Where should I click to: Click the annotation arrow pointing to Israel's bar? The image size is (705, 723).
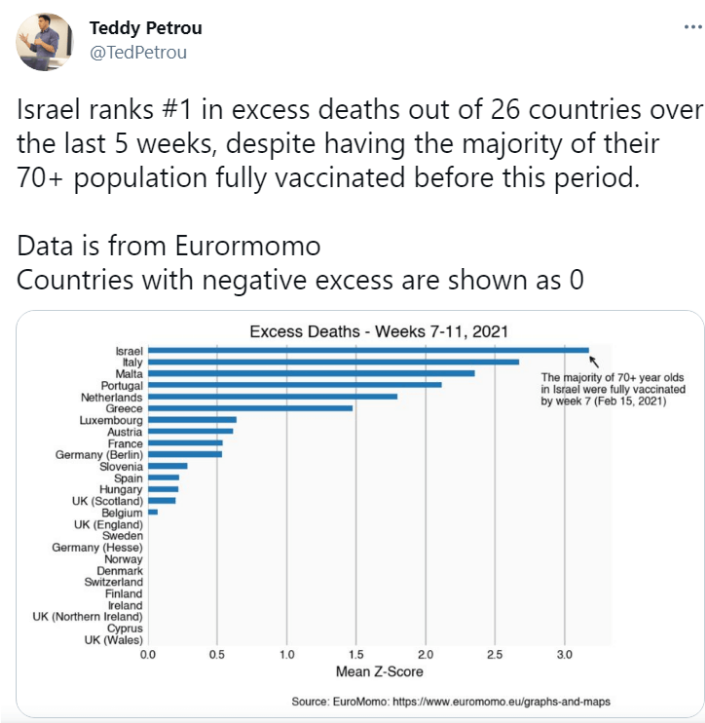click(594, 362)
